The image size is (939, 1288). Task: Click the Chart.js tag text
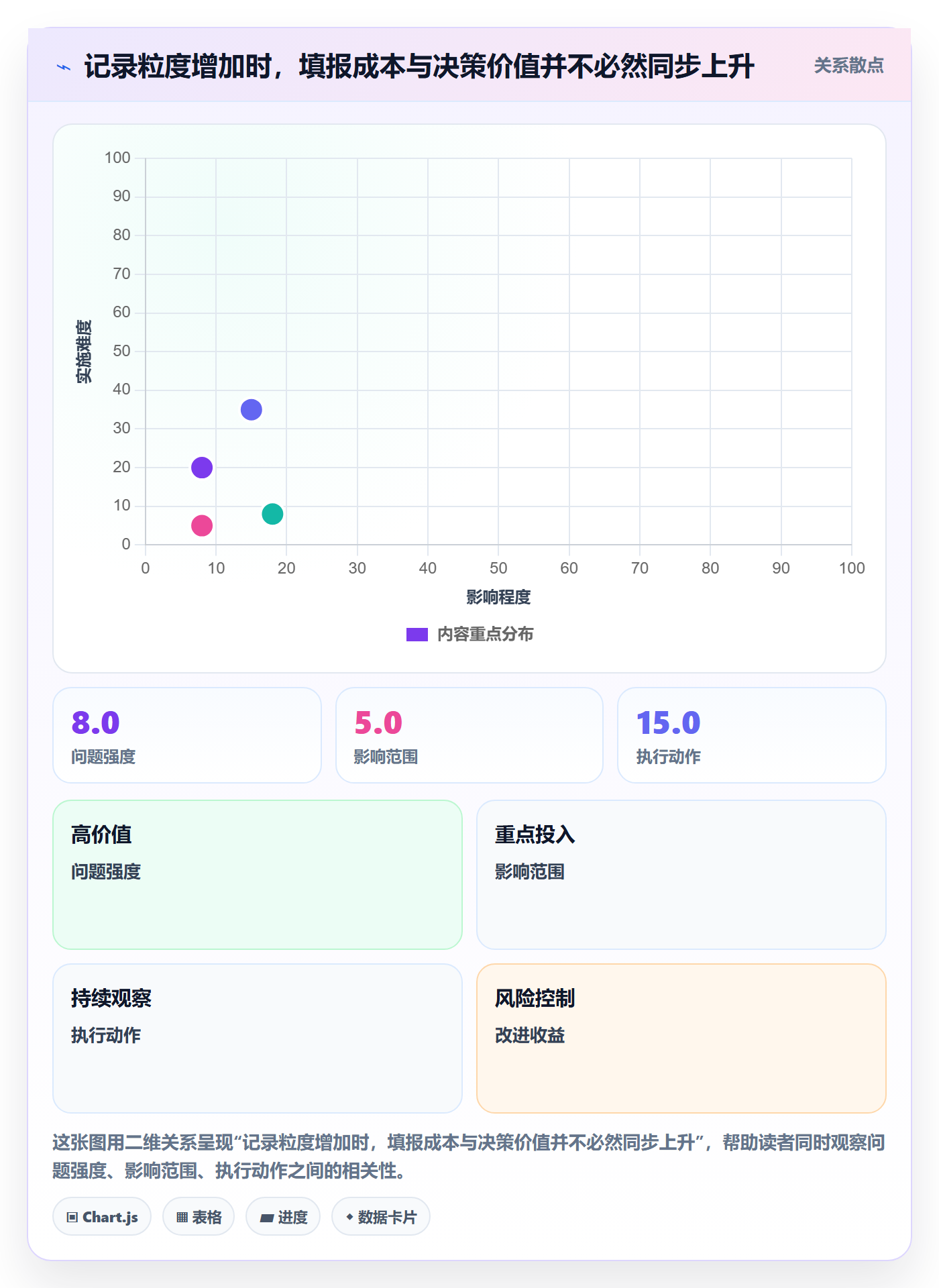(x=110, y=1218)
